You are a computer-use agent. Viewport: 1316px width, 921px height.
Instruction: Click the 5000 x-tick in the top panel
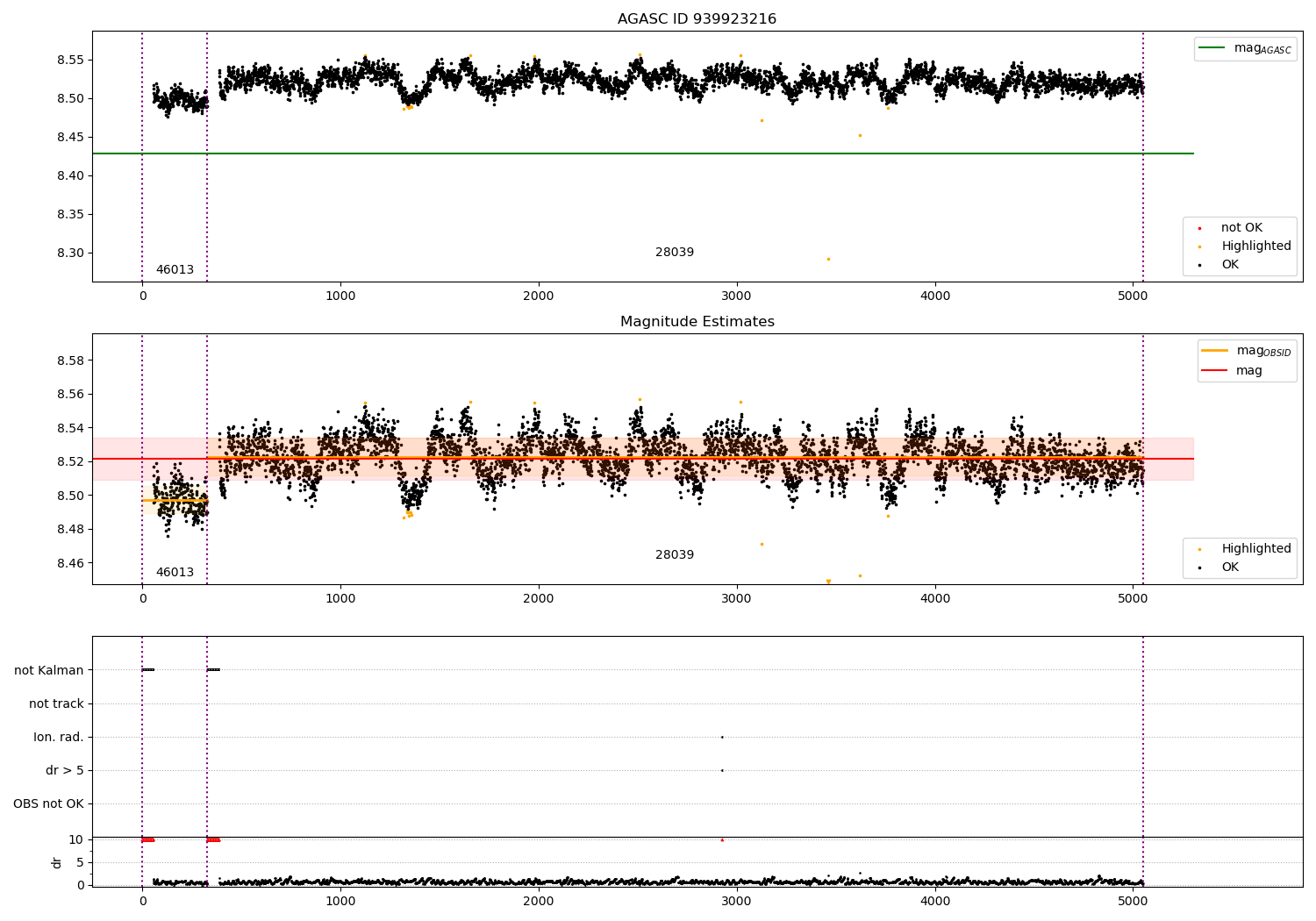(1133, 296)
